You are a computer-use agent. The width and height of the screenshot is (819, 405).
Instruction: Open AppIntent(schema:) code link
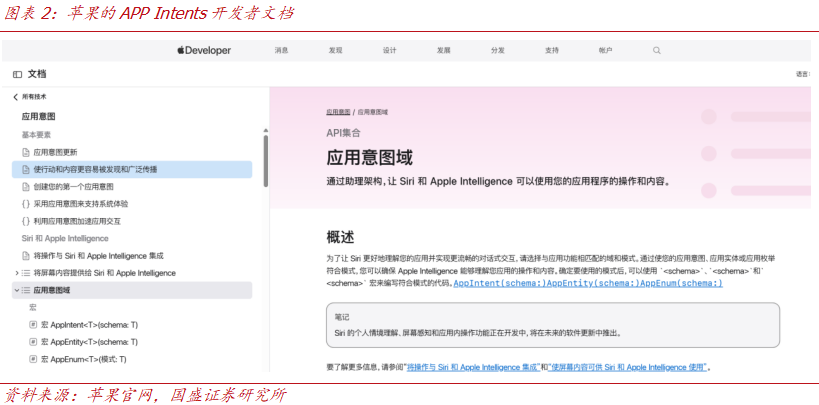[500, 283]
